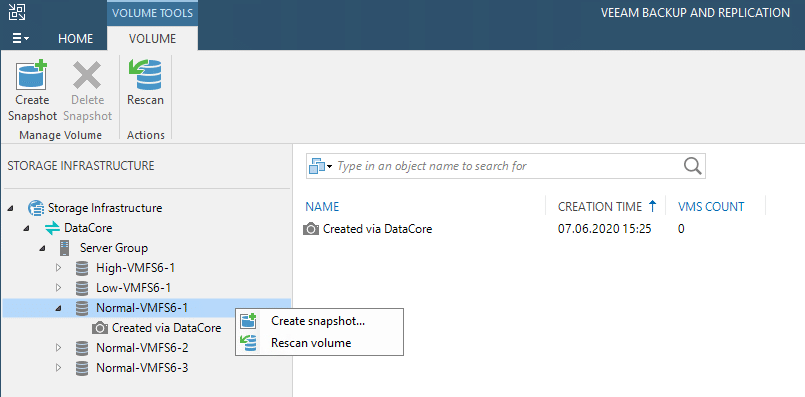Click the Low-VMFS6-1 disk icon

[82, 288]
